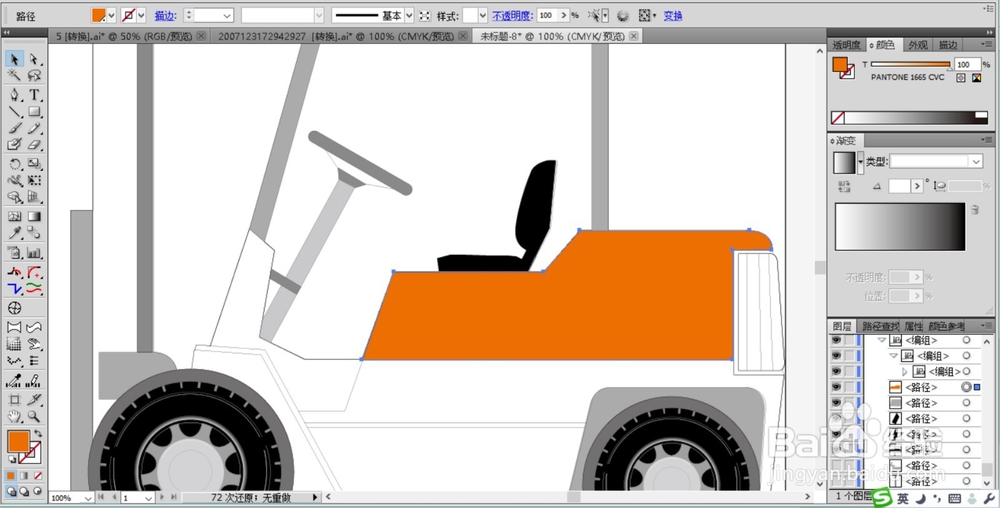Image resolution: width=1000 pixels, height=508 pixels.
Task: Open the stroke weight dropdown
Action: pos(227,15)
